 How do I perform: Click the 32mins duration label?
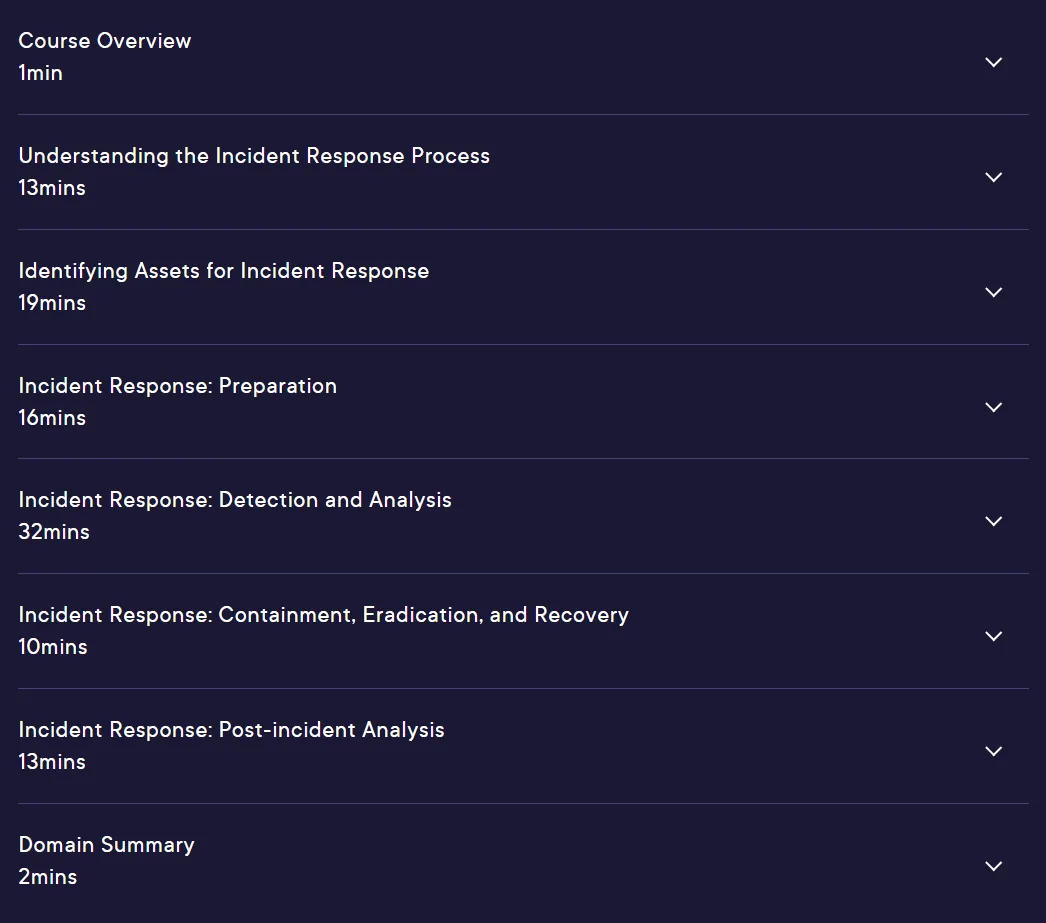54,532
